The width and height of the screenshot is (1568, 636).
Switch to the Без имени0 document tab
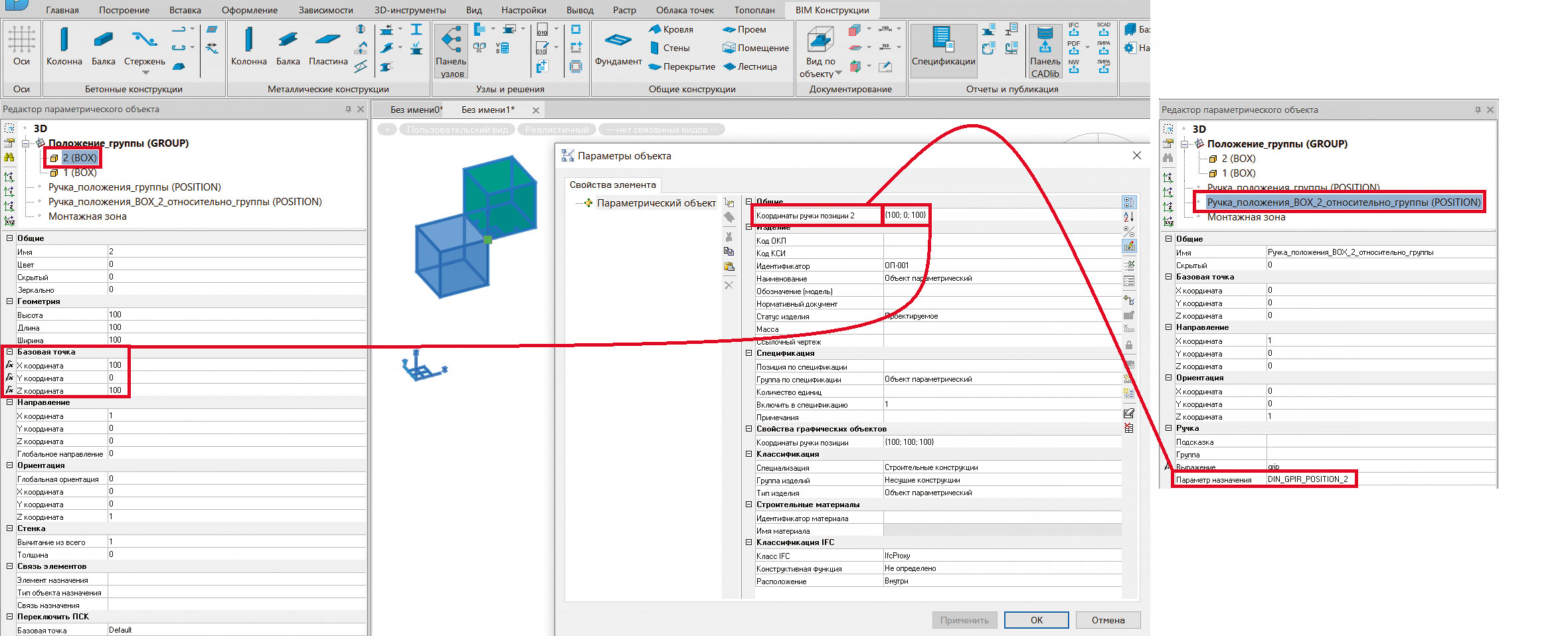click(416, 110)
